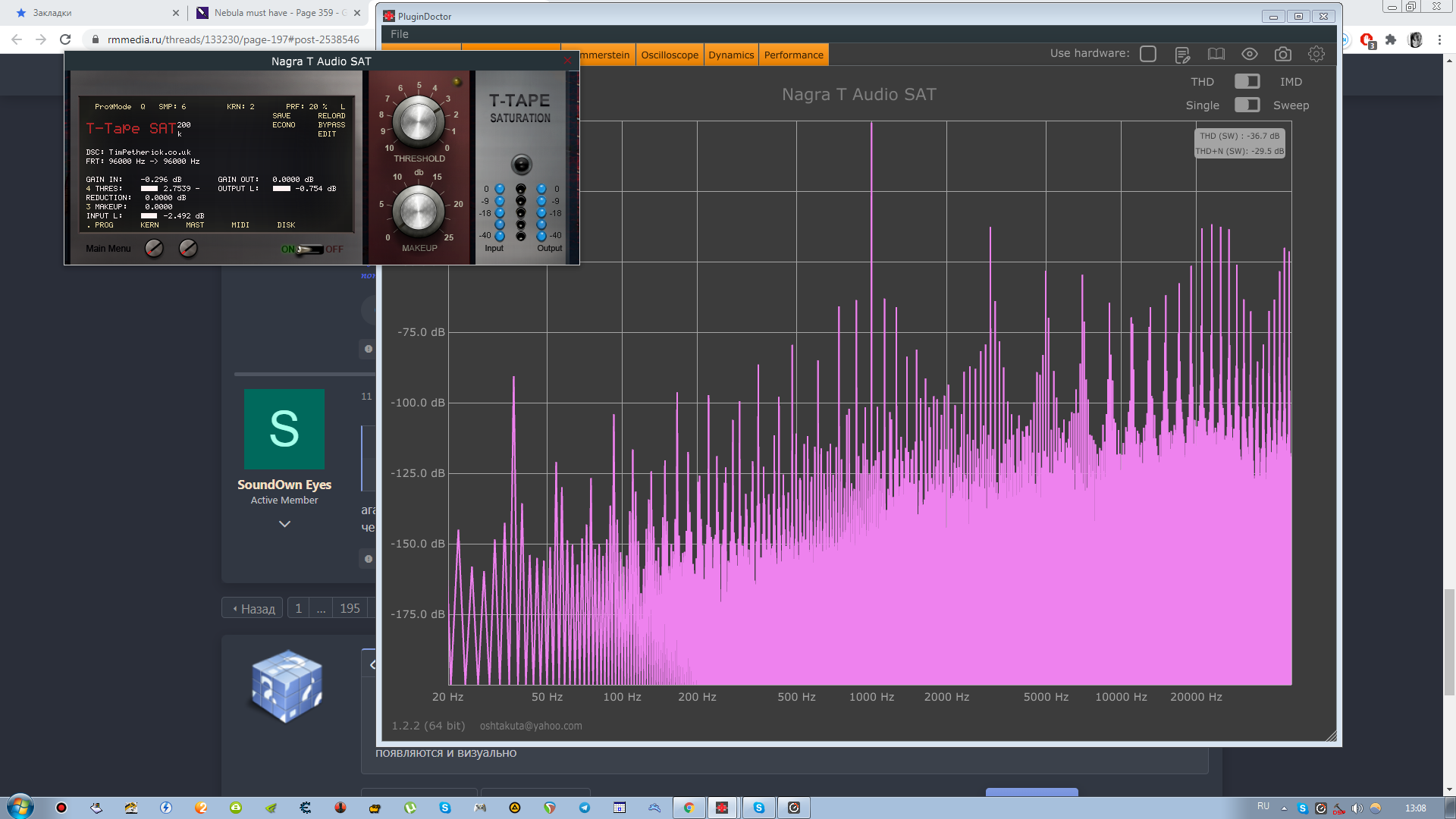The height and width of the screenshot is (819, 1456).
Task: Click RELOAD in the Nagra display
Action: tap(331, 116)
